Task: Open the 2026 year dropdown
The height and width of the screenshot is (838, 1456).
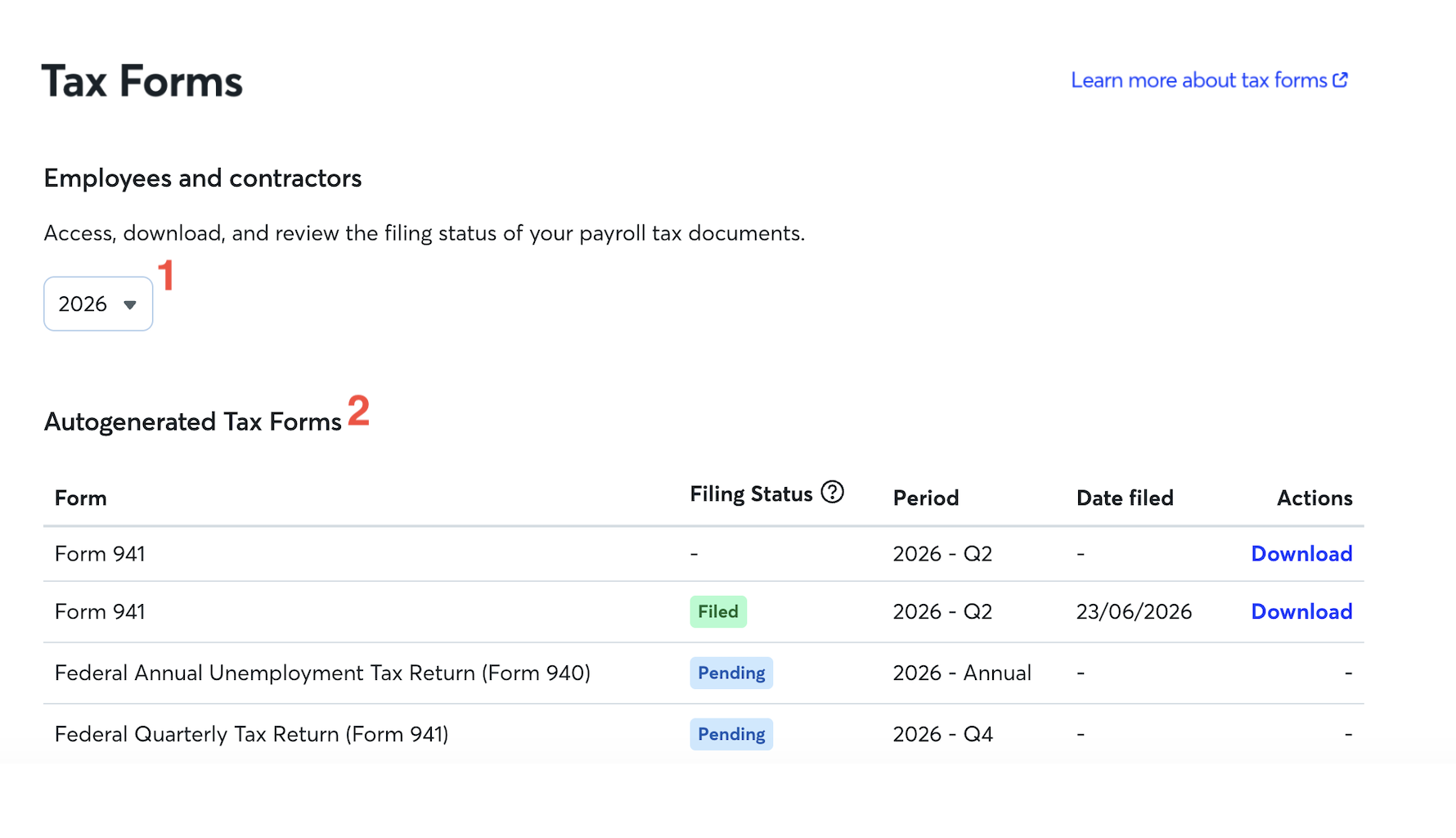Action: 98,304
